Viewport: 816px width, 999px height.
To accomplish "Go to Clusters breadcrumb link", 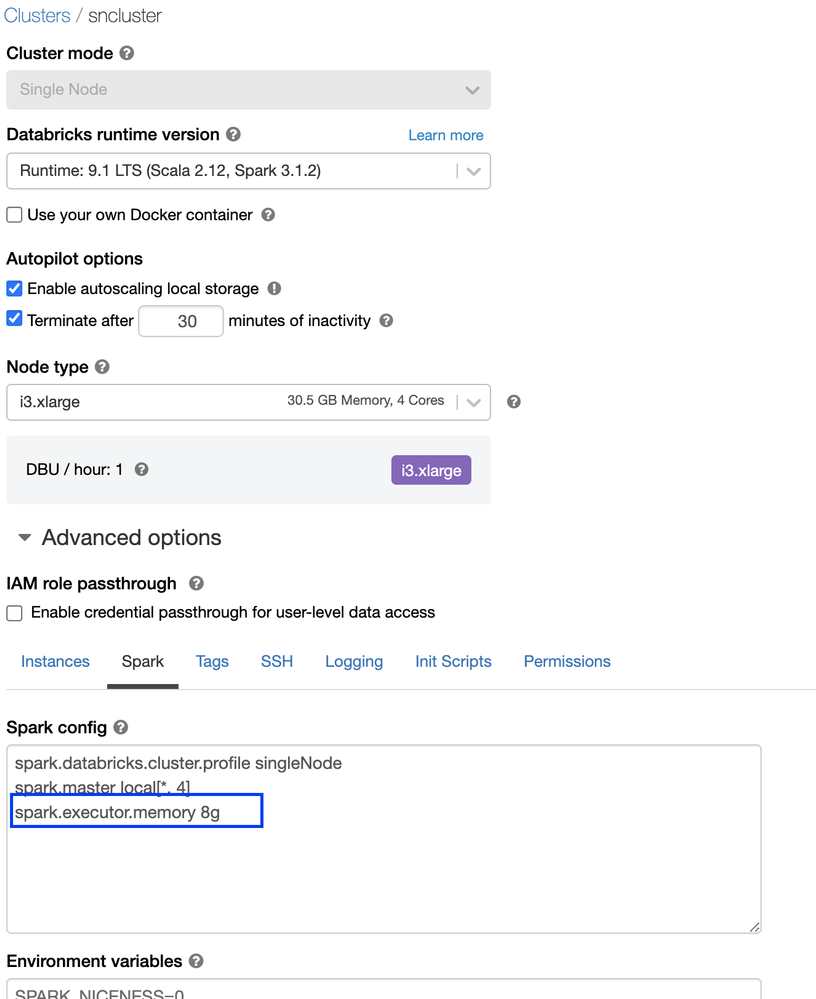I will click(x=38, y=16).
